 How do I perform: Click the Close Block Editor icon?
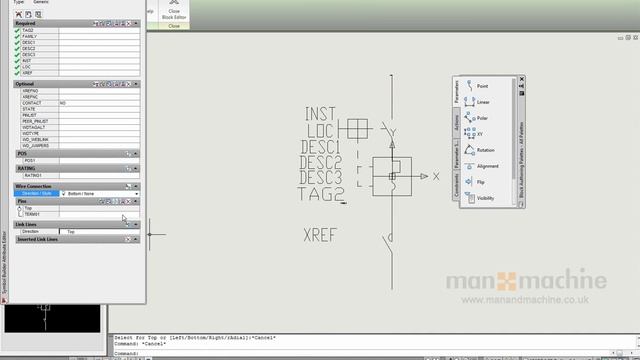point(174,3)
